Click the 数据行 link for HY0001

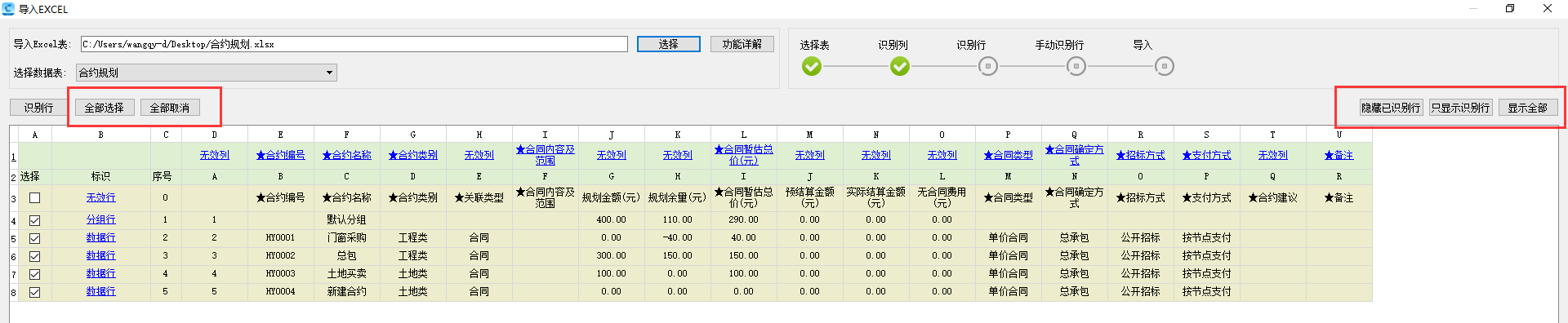pos(101,238)
